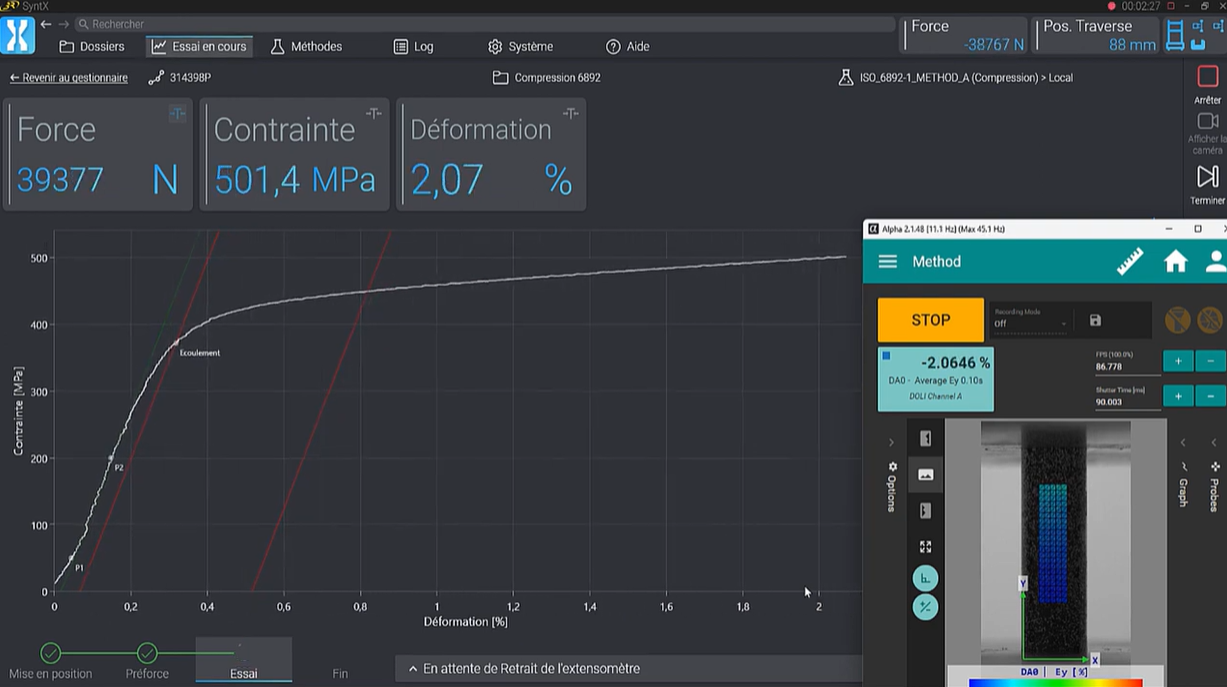Click the save recording floppy disk icon
Viewport: 1227px width, 687px height.
coord(1095,321)
